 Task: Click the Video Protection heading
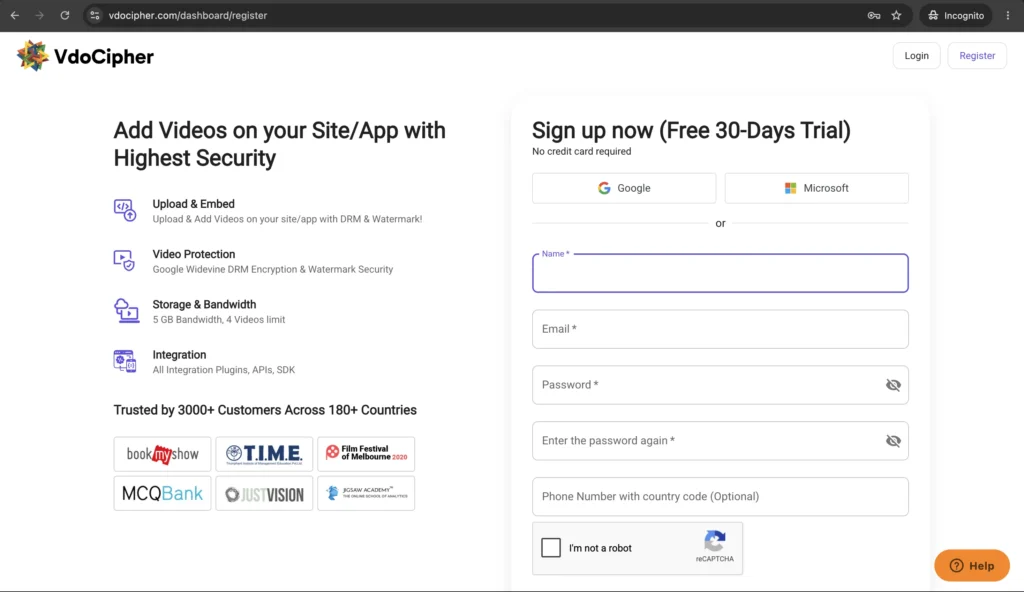tap(193, 254)
